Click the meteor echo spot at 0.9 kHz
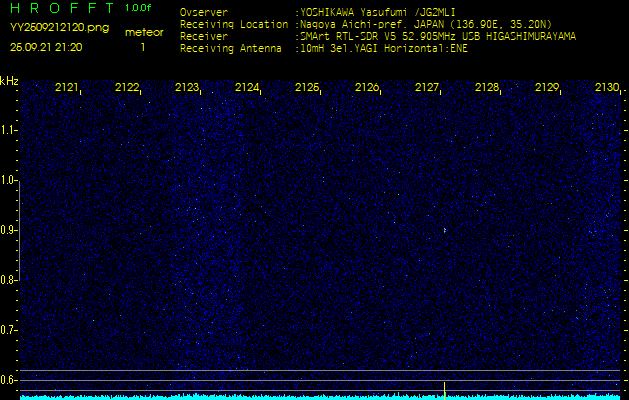Viewport: 629px width, 400px height. pos(444,230)
